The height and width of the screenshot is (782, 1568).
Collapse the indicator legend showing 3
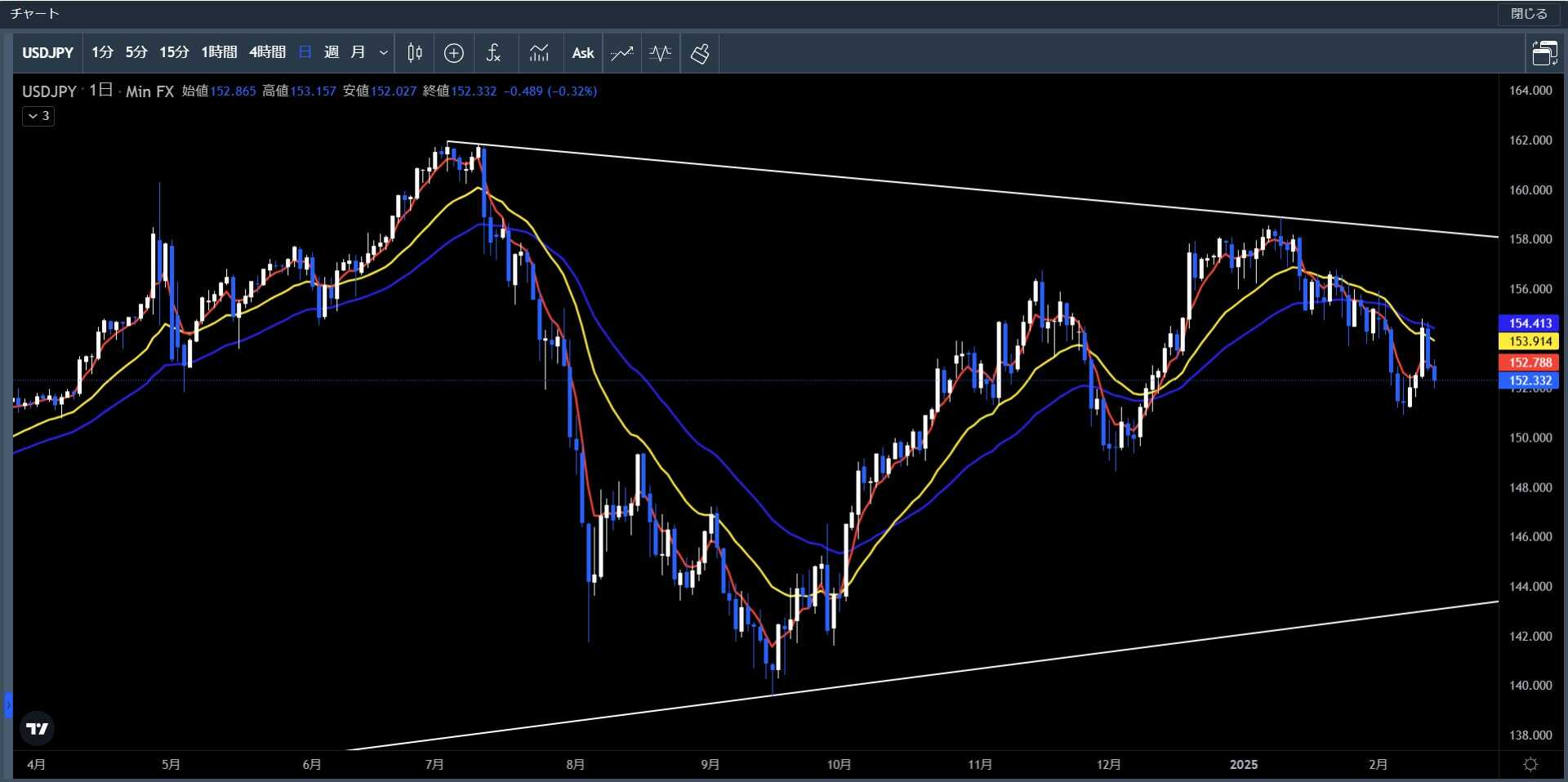[x=38, y=116]
